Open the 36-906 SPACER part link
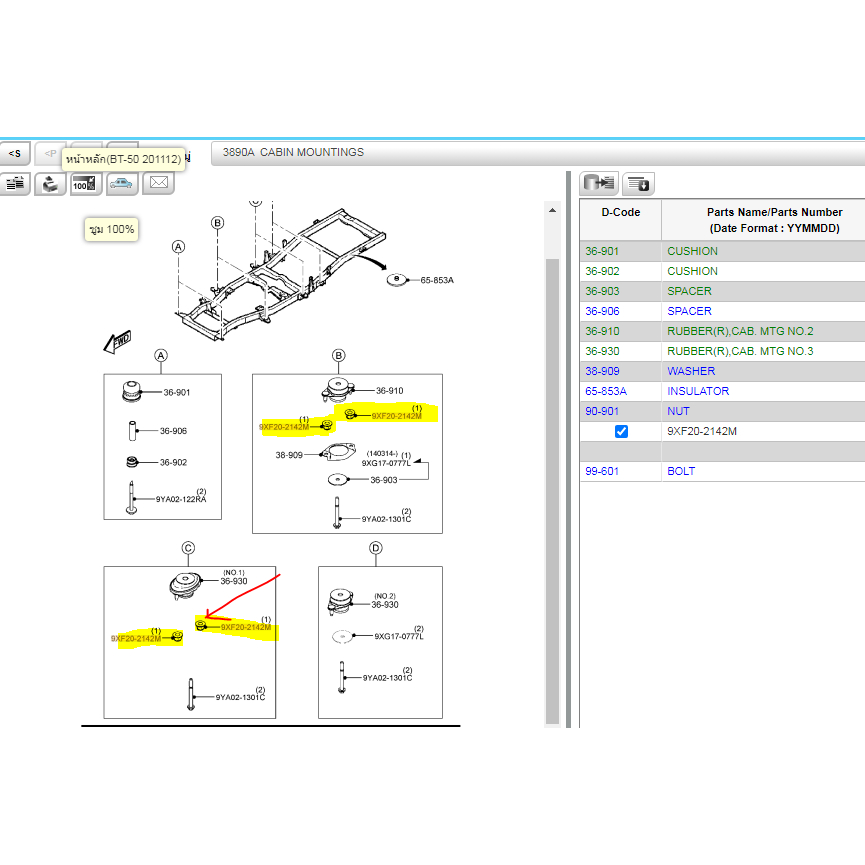This screenshot has width=865, height=865. (x=602, y=311)
